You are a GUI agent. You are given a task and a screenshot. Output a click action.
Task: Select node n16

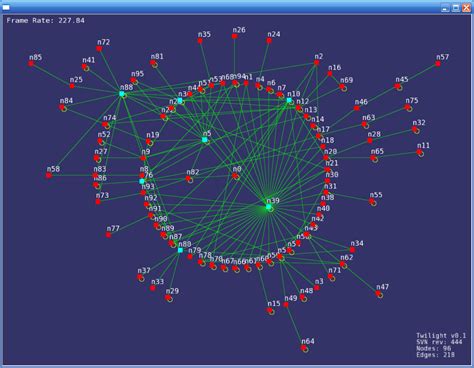[330, 74]
